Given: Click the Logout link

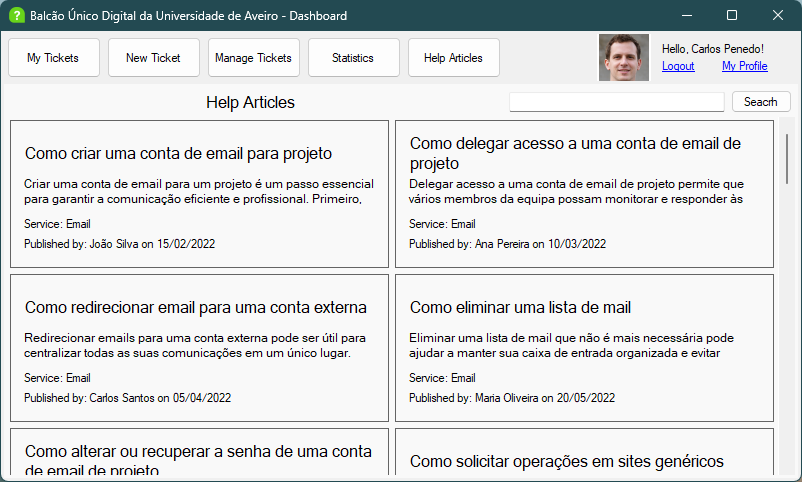Looking at the screenshot, I should pos(678,66).
